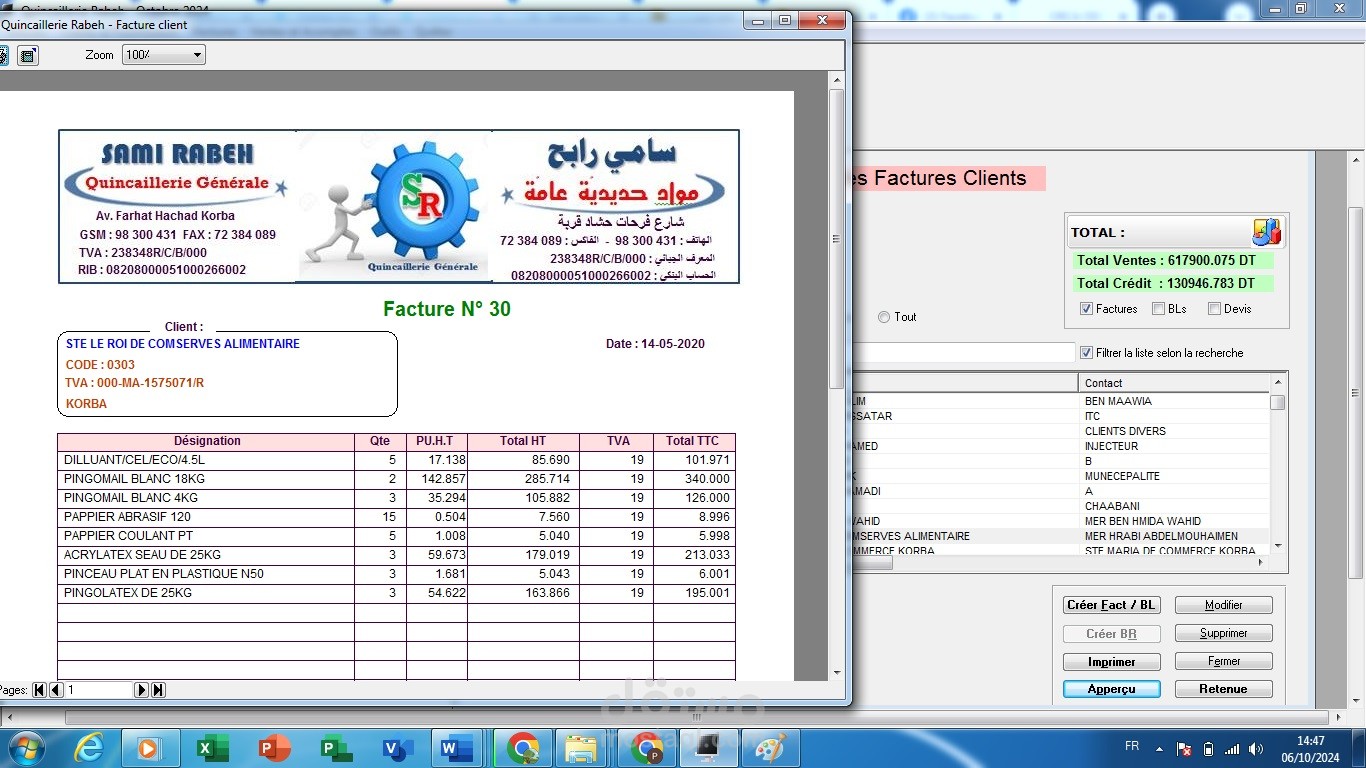Show hidden tray icons arrow
This screenshot has width=1366, height=768.
pyautogui.click(x=1159, y=748)
